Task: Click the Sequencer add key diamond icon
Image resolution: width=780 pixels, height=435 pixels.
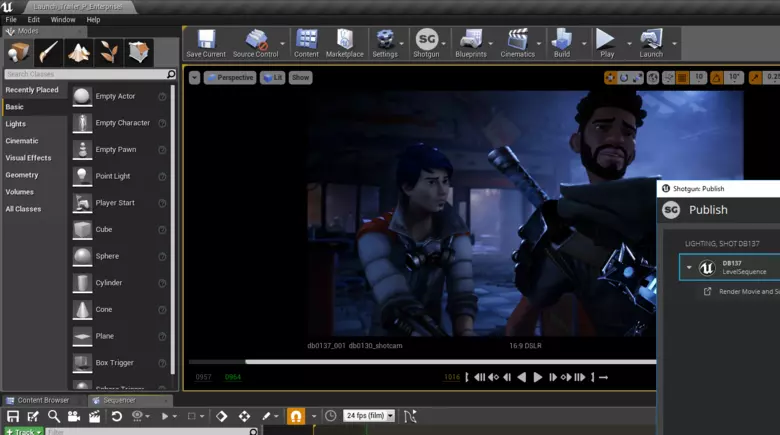Action: [x=222, y=416]
